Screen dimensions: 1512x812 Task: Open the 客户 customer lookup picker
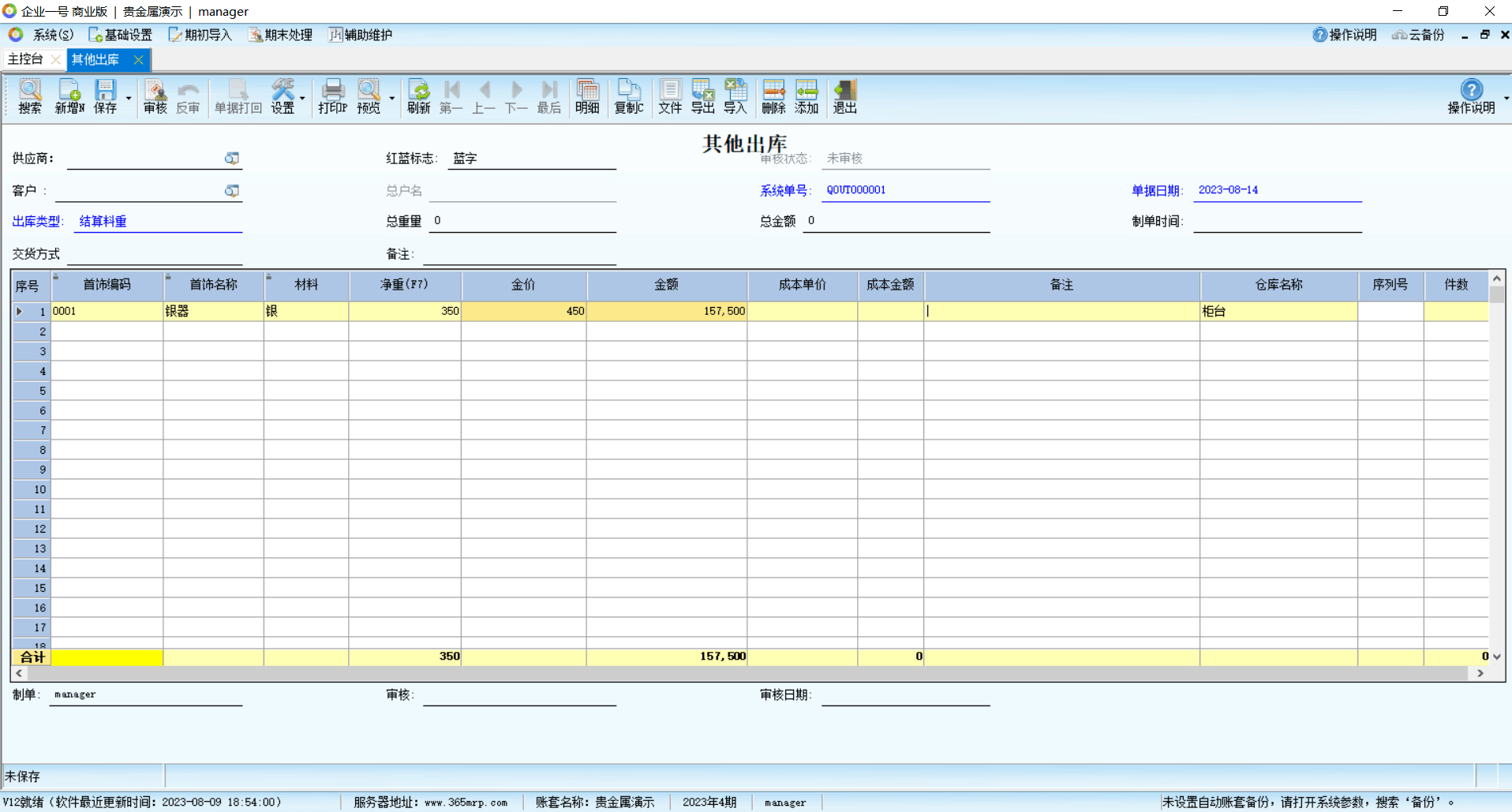231,191
